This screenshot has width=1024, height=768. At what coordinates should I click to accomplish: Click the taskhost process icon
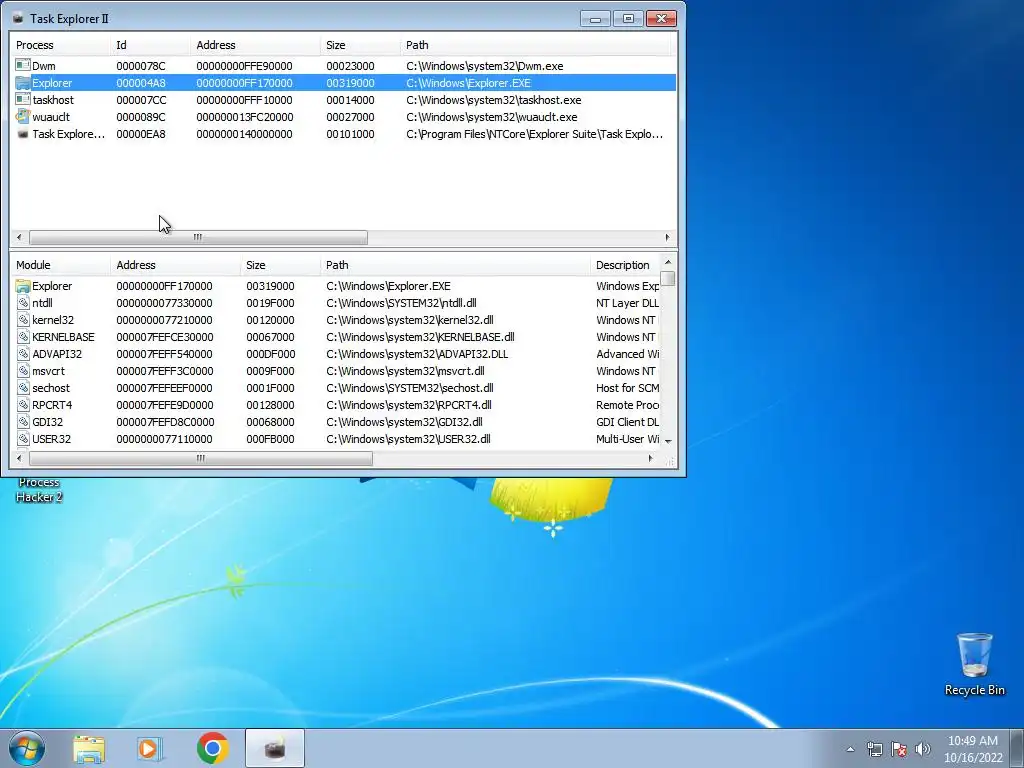tap(23, 100)
